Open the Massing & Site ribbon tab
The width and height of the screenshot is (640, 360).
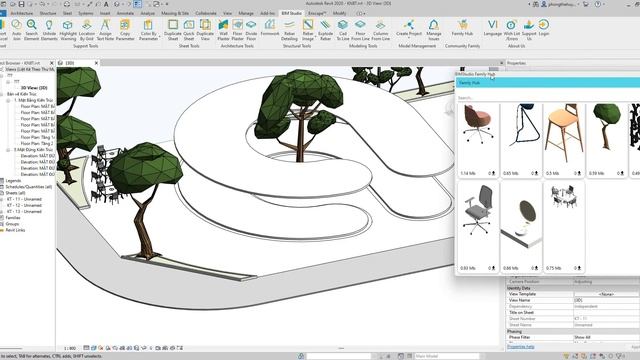pos(175,13)
